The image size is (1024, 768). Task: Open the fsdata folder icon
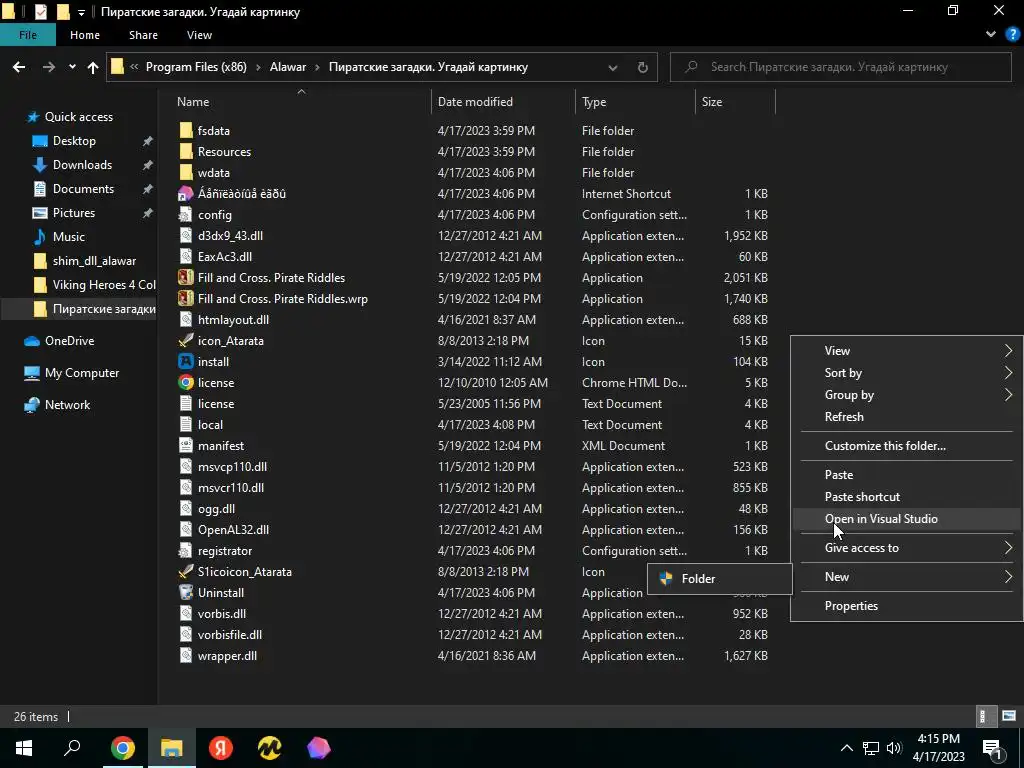pos(186,131)
